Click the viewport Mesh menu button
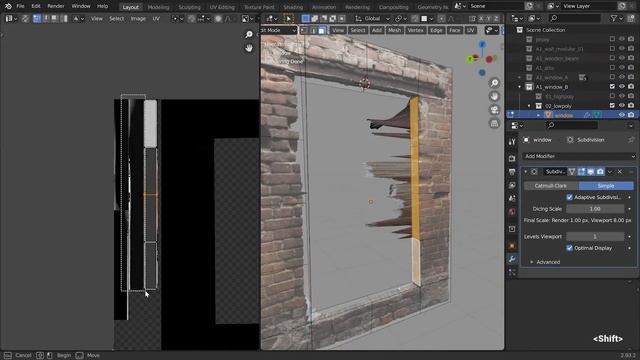Screen dimensions: 640x360 point(394,30)
